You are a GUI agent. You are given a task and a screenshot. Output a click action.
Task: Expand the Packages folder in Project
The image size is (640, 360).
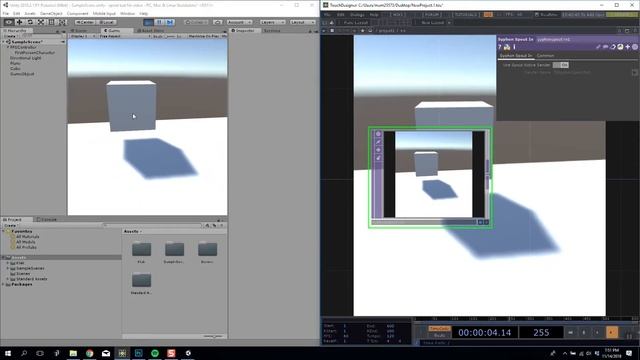(x=3, y=284)
